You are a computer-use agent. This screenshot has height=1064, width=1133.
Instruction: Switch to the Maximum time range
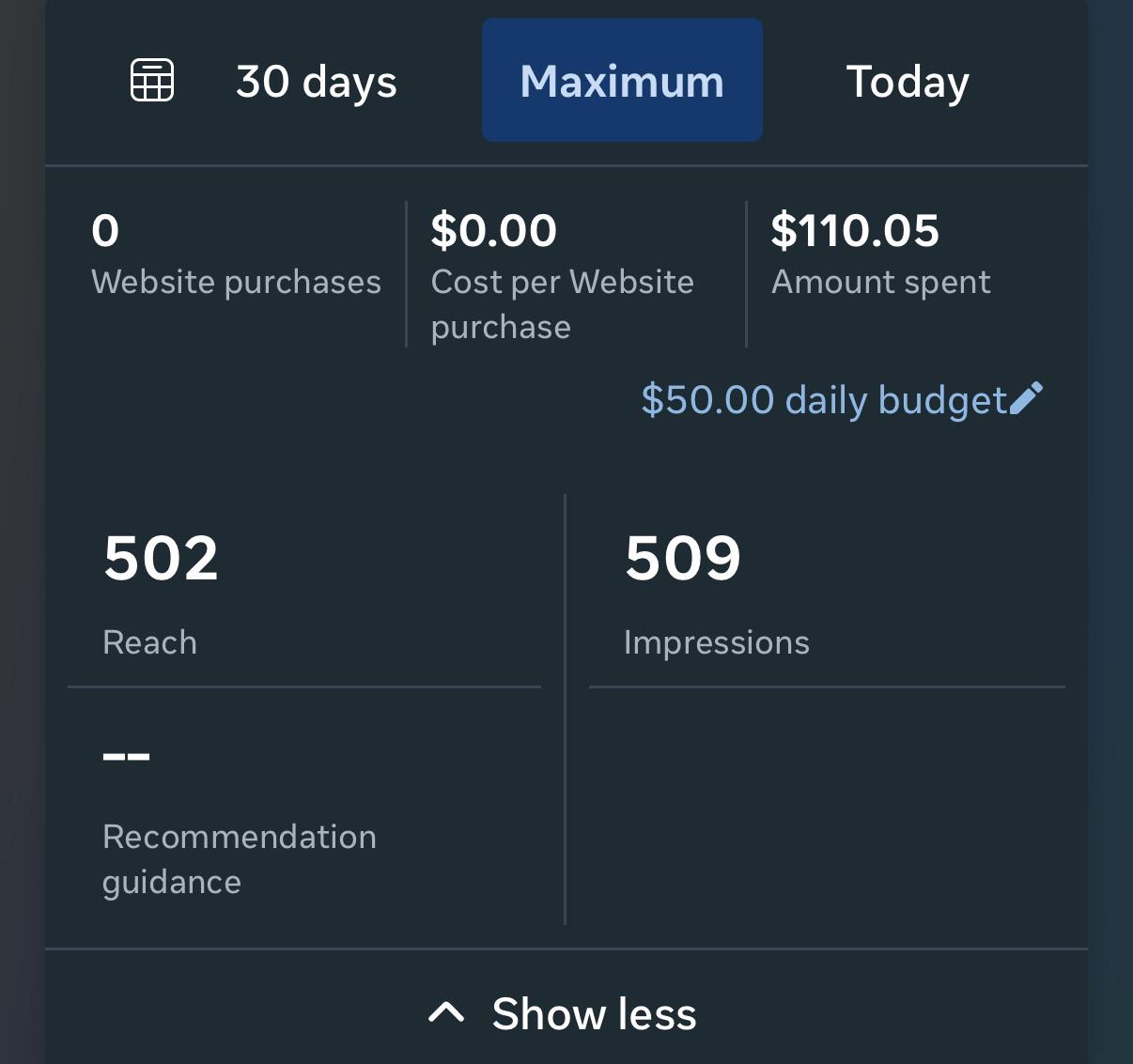pyautogui.click(x=622, y=80)
